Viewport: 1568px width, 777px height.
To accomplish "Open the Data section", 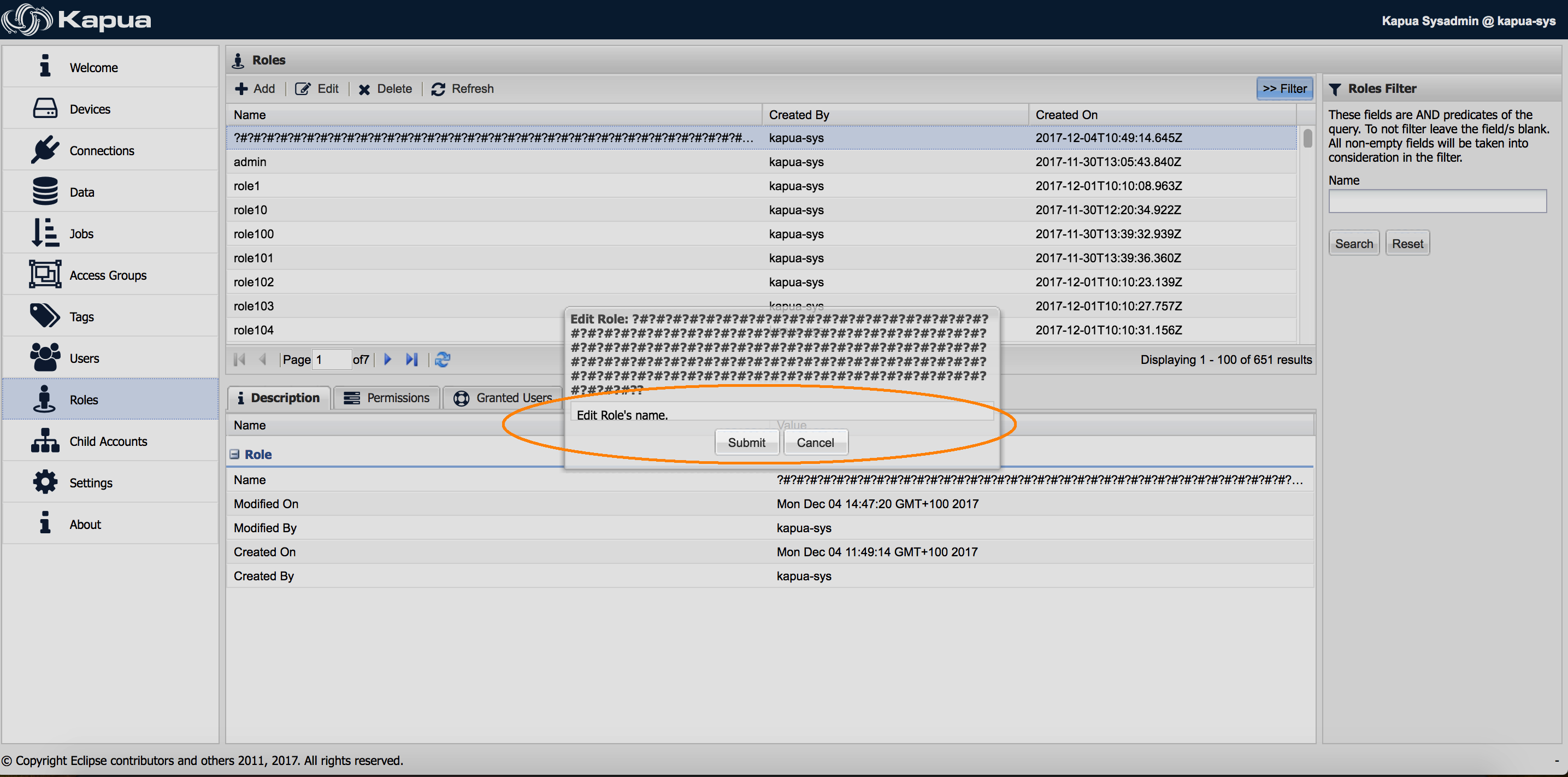I will [81, 192].
